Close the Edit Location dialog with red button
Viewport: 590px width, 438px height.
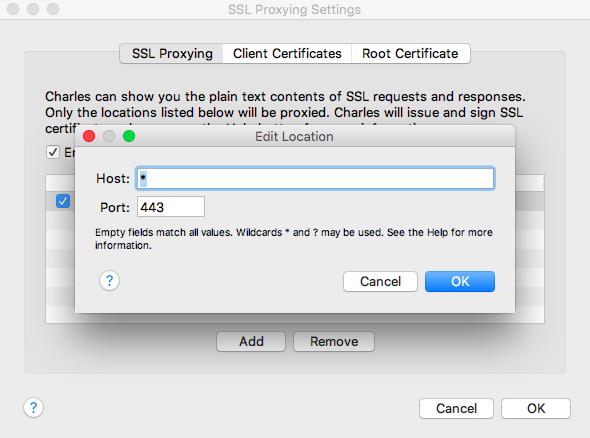click(x=89, y=136)
